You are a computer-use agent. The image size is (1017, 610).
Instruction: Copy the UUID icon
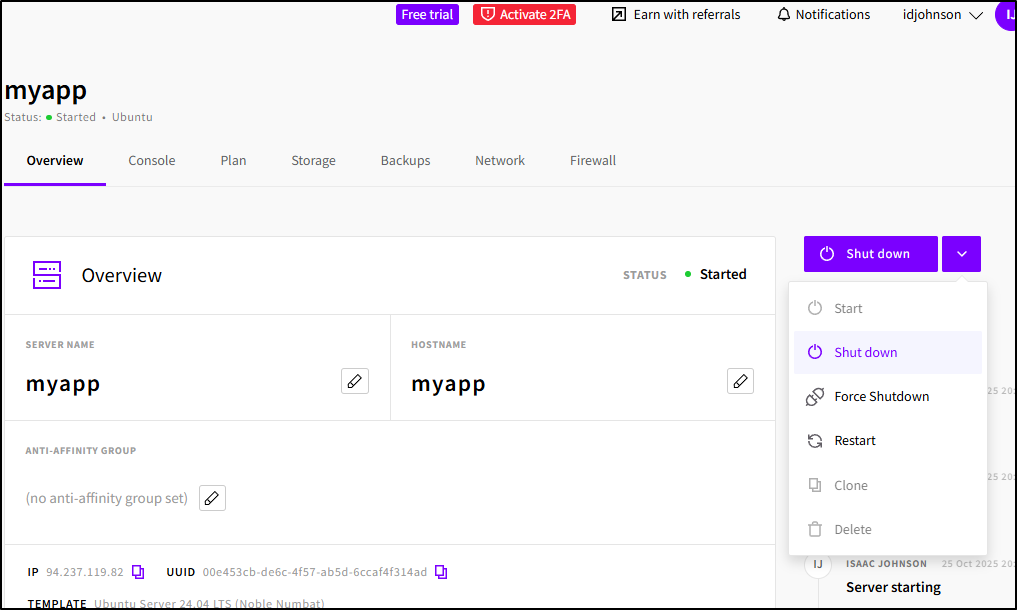[441, 572]
